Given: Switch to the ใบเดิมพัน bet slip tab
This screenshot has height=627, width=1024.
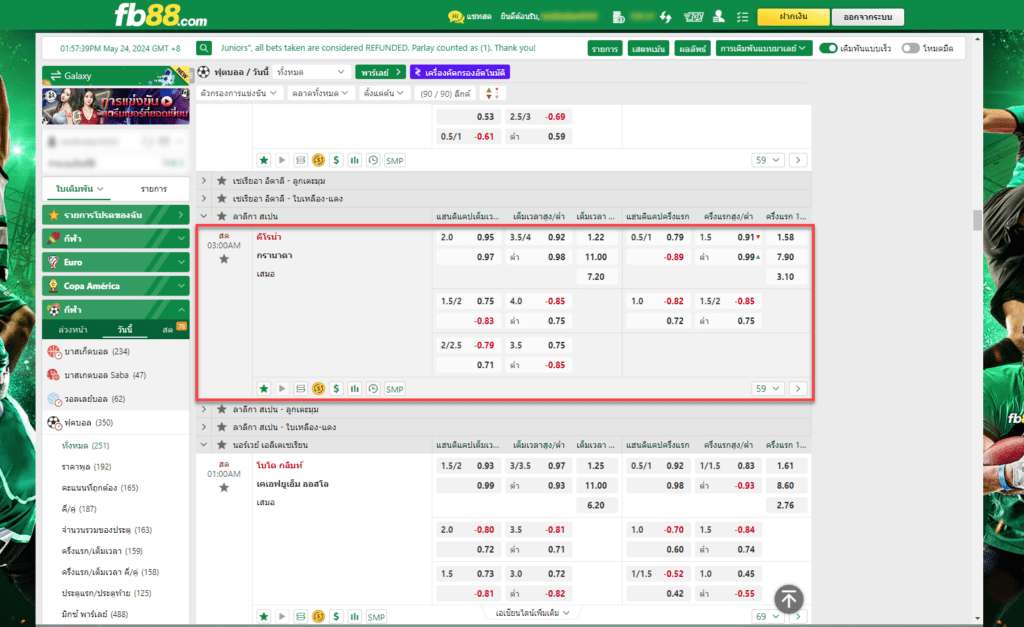Looking at the screenshot, I should [79, 189].
